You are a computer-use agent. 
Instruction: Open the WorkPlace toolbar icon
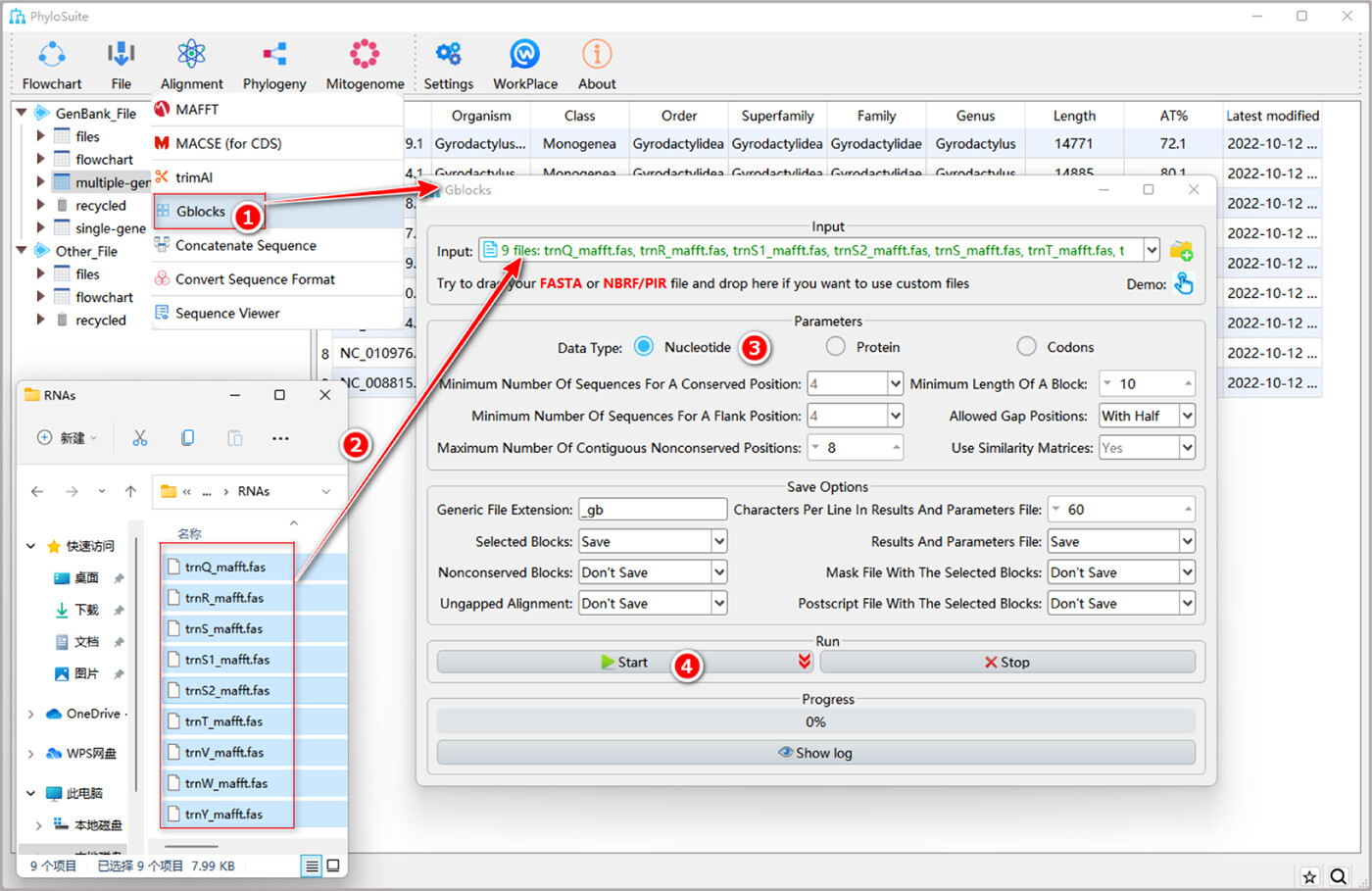(x=525, y=65)
